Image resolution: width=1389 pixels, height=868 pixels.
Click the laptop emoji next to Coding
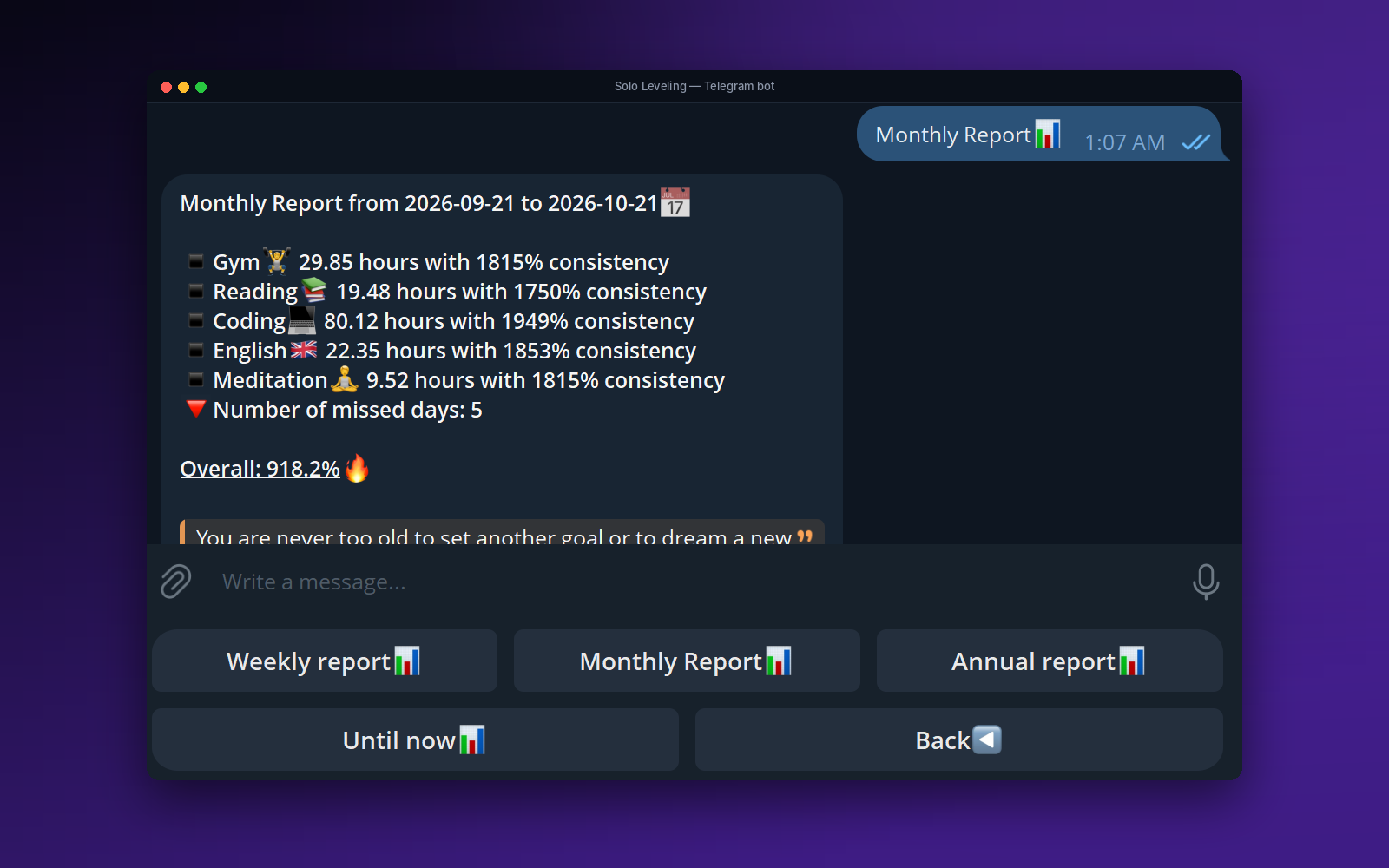(x=302, y=319)
